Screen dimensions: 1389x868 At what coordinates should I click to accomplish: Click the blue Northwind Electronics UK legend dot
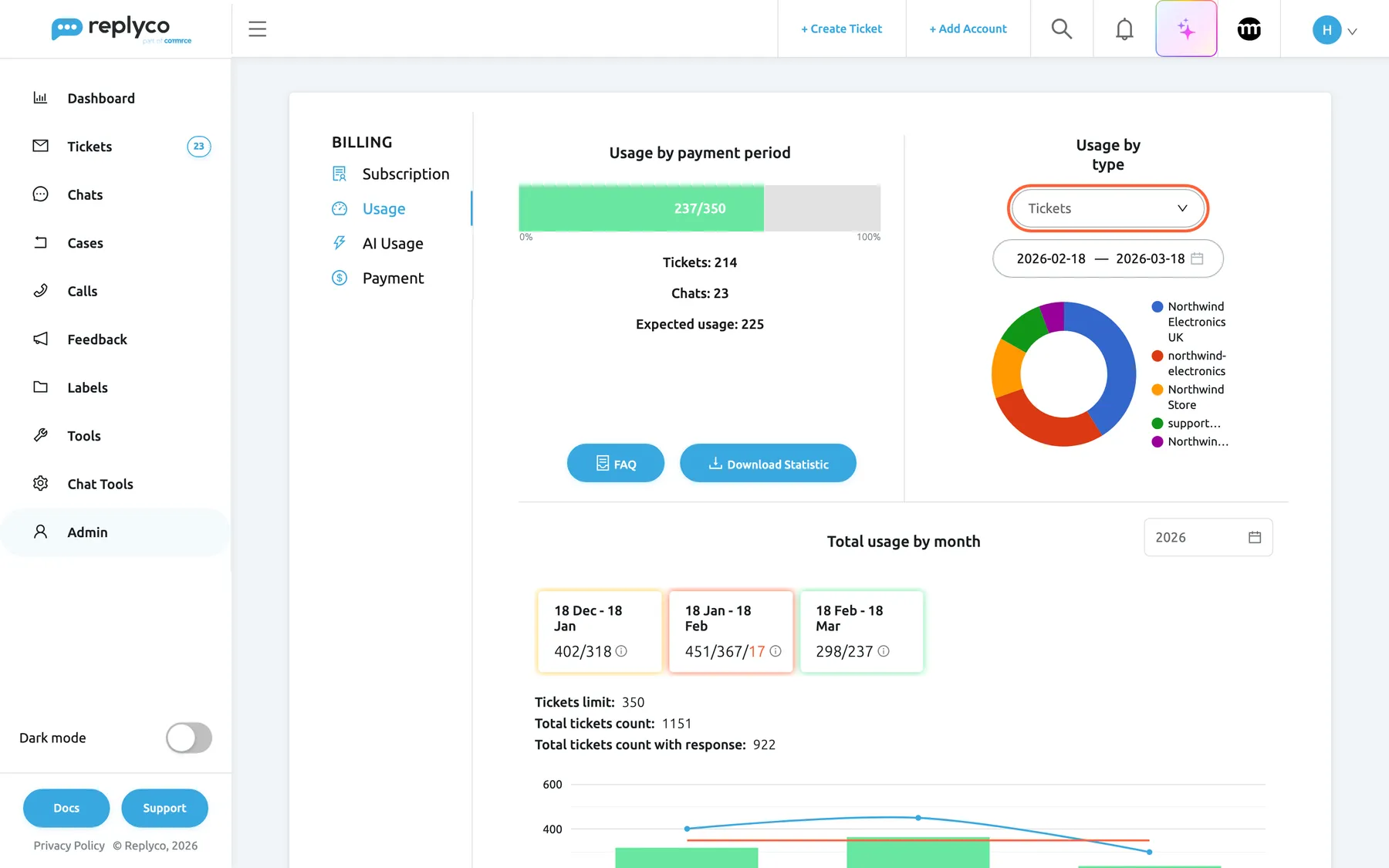point(1157,306)
